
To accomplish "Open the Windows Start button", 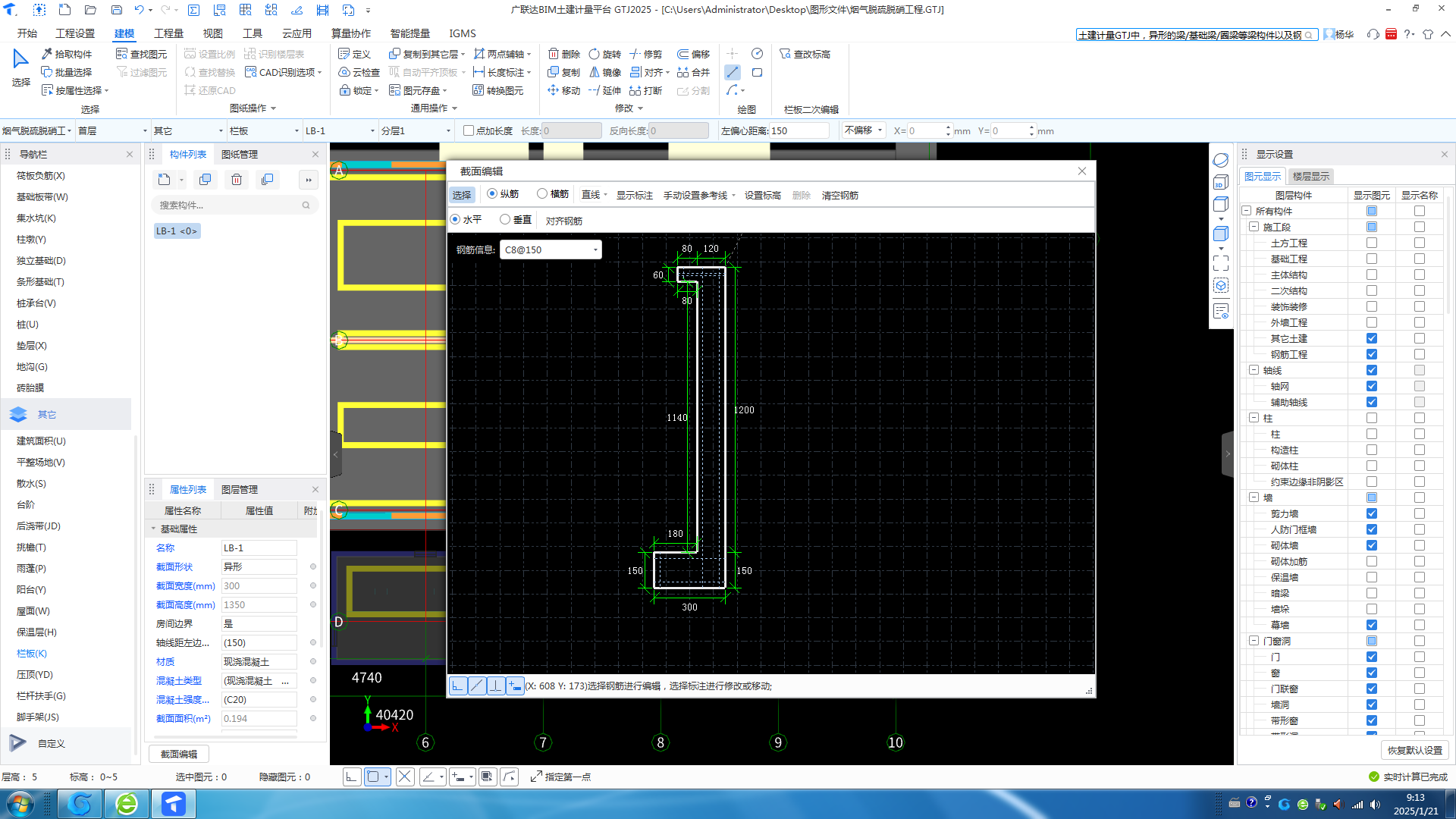I will point(20,803).
